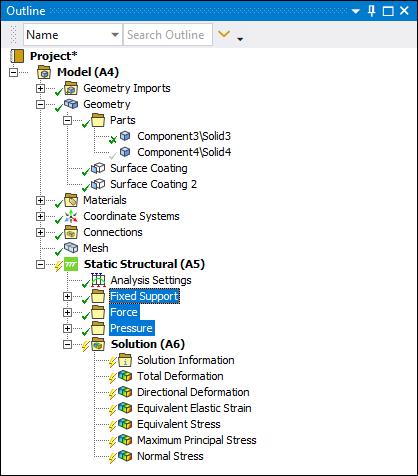This screenshot has width=418, height=476.
Task: Collapse the Static Structural (A5) node
Action: pyautogui.click(x=40, y=264)
